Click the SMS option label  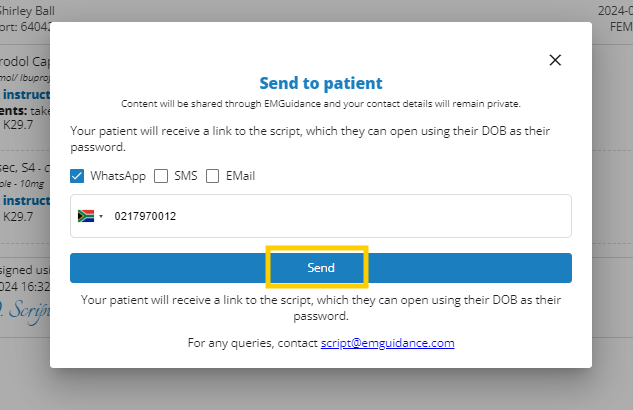185,176
